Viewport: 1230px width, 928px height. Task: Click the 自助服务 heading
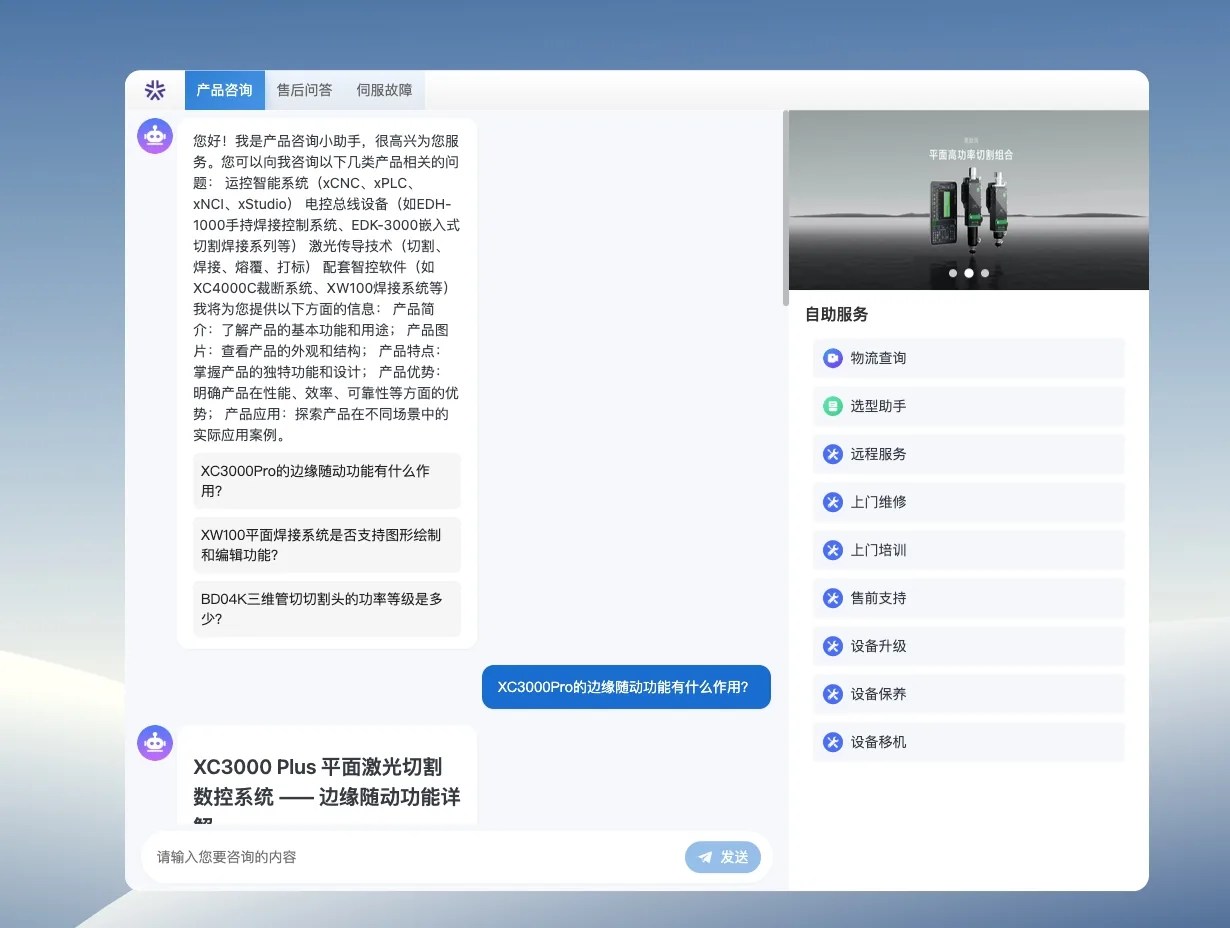837,314
